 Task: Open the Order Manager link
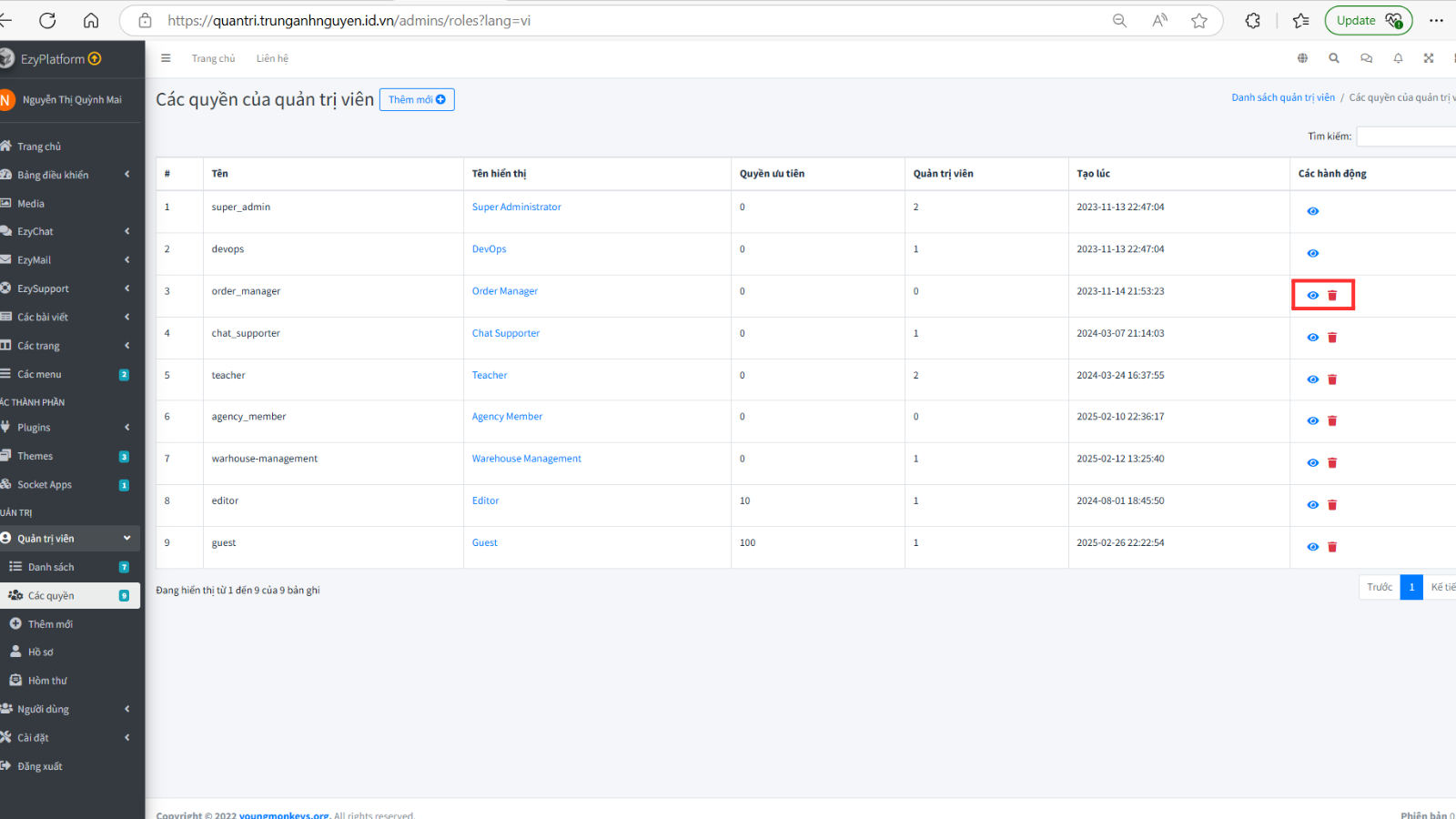(504, 291)
